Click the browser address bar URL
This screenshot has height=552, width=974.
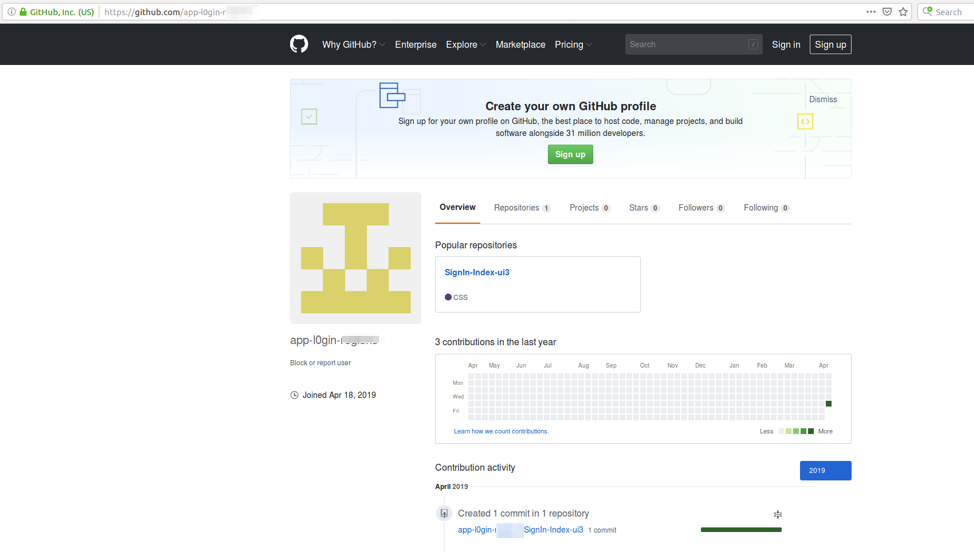[x=180, y=12]
